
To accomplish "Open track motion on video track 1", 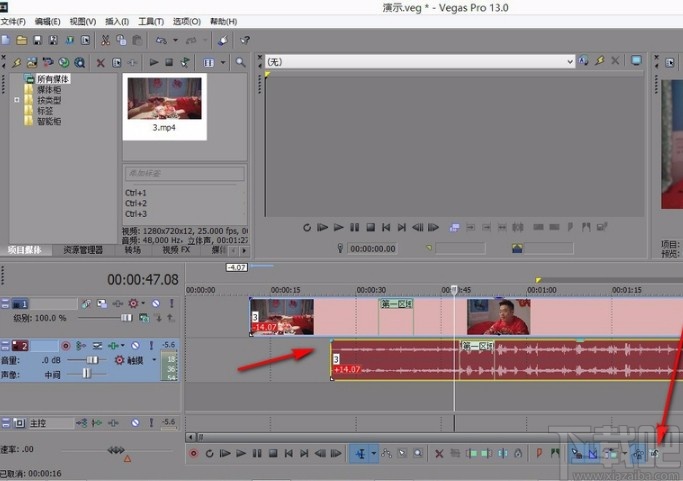I will (102, 304).
